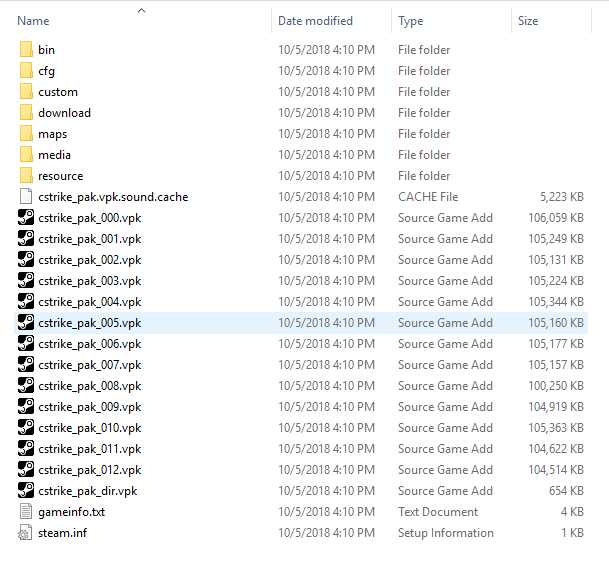Click the Steam icon beside cstrike_pak_000.vpk

(26, 218)
